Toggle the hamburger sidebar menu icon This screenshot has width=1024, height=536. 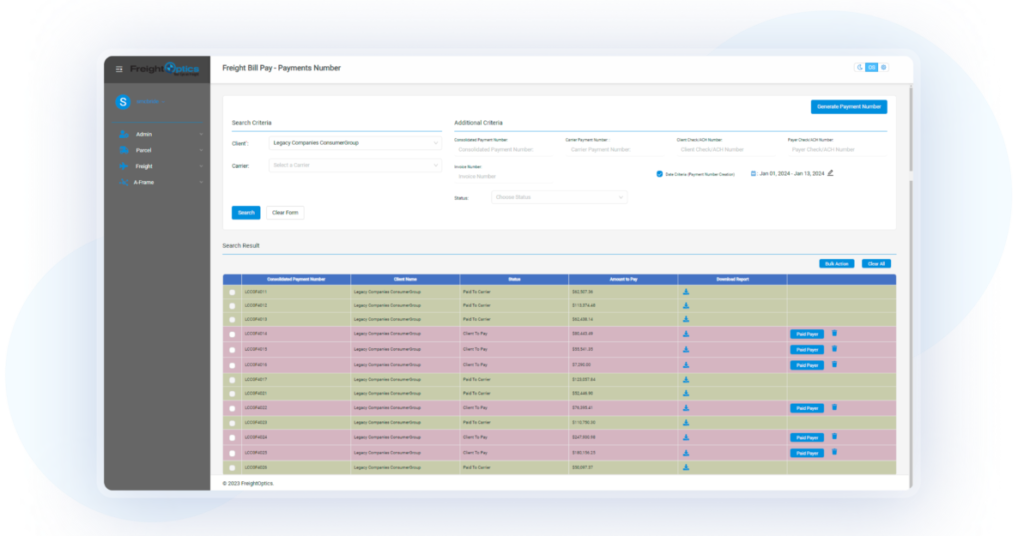click(119, 69)
